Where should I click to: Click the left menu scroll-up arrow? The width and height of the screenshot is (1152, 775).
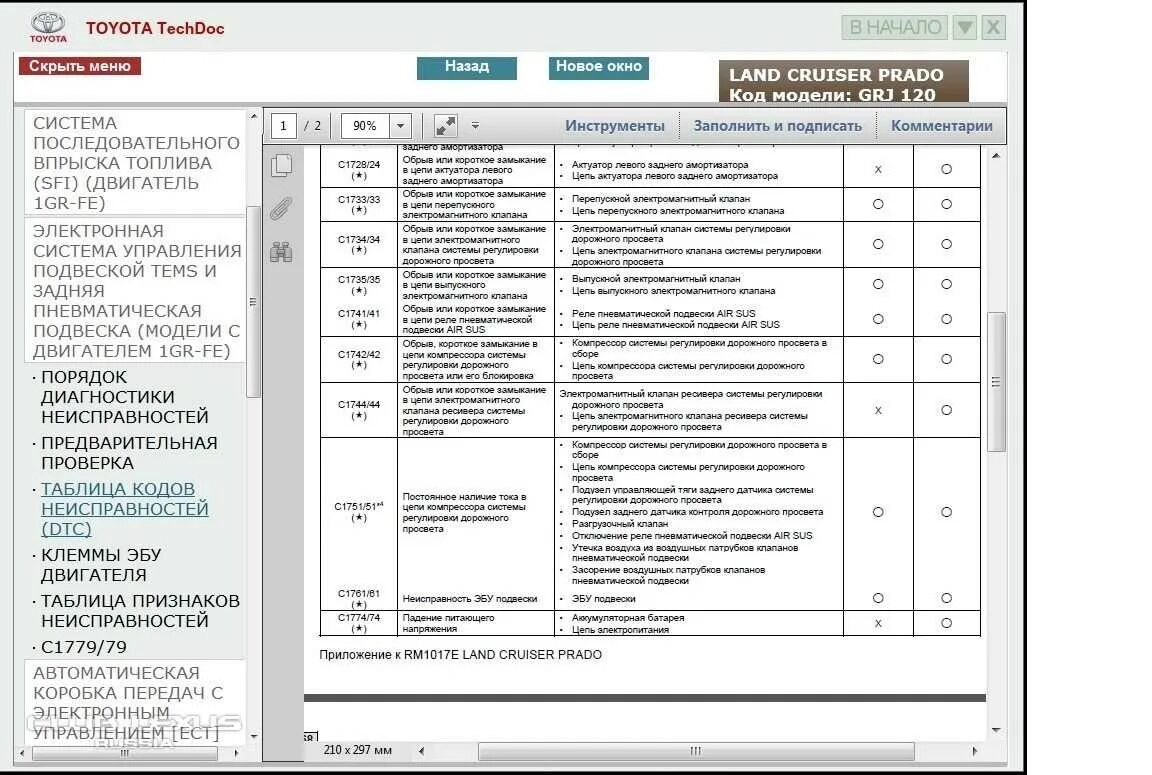point(253,116)
